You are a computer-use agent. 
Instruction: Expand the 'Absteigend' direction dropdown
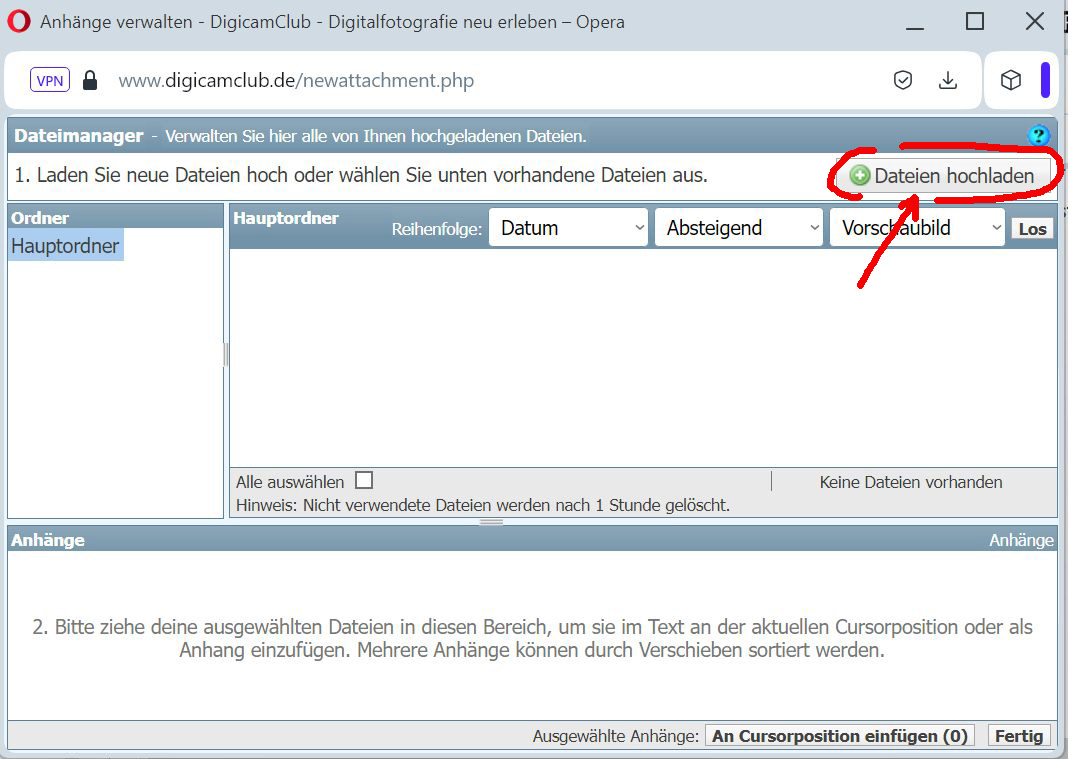pyautogui.click(x=738, y=228)
